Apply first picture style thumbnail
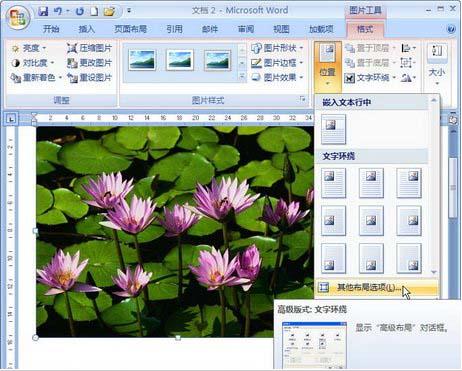 (x=142, y=60)
